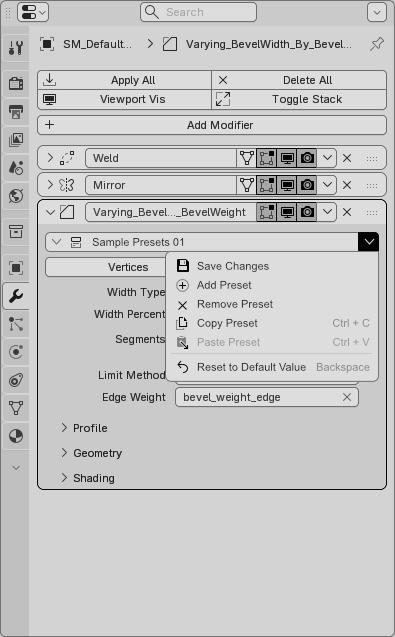Toggle pin for the properties context
Image resolution: width=395 pixels, height=637 pixels.
pyautogui.click(x=377, y=44)
